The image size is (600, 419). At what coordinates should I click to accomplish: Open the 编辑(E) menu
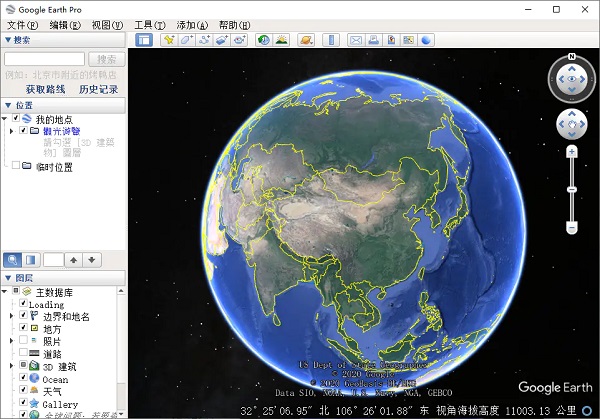65,25
